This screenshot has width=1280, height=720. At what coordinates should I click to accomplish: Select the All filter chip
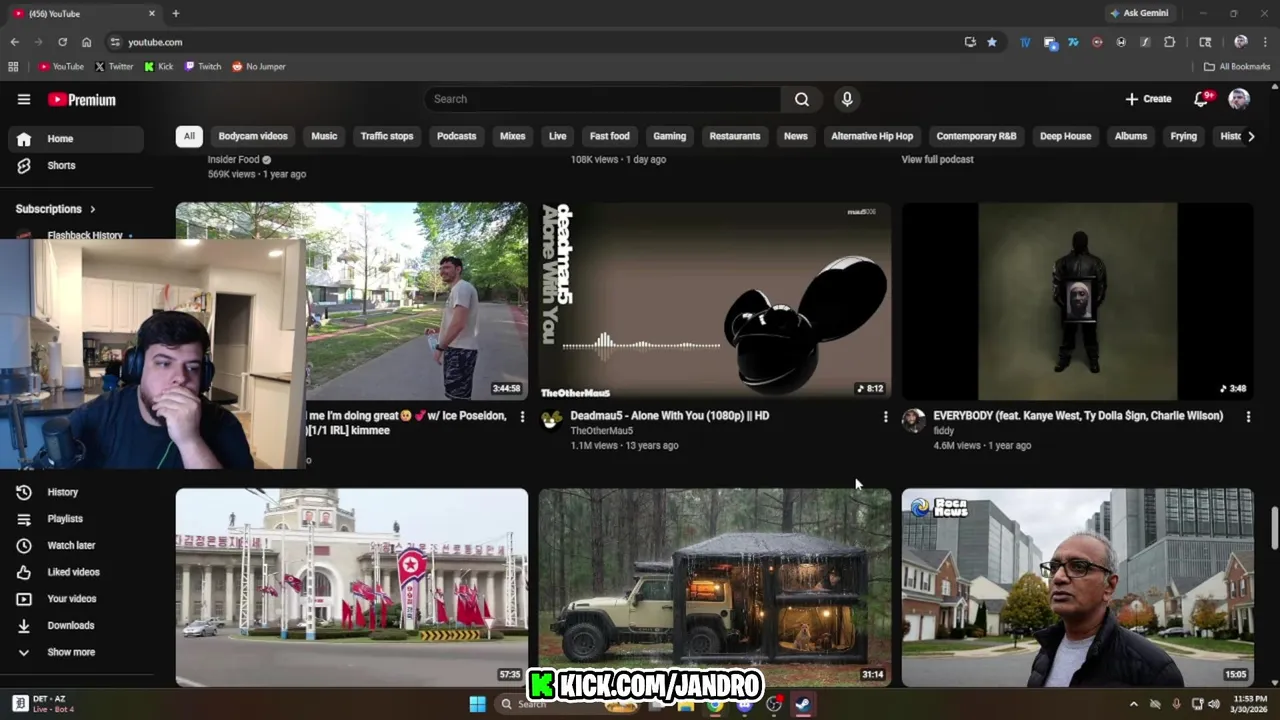189,136
